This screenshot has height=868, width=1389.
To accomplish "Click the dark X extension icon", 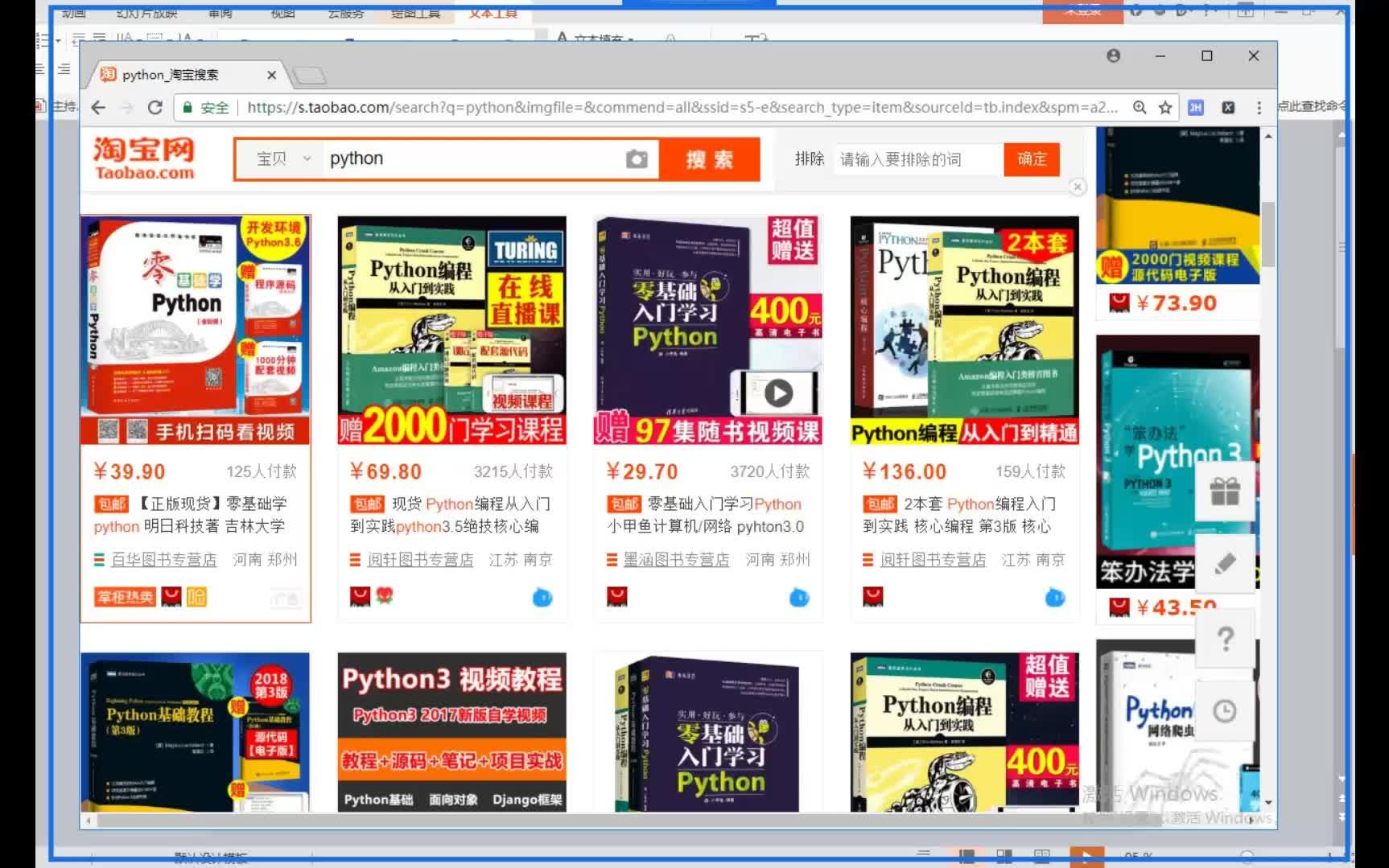I will tap(1228, 108).
